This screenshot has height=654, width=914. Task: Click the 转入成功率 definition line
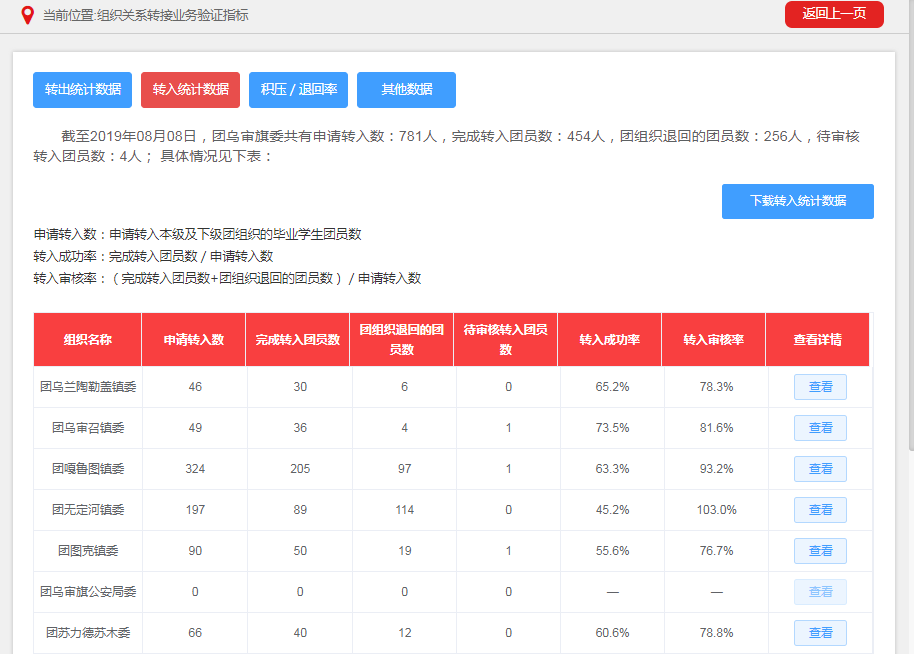(x=153, y=256)
